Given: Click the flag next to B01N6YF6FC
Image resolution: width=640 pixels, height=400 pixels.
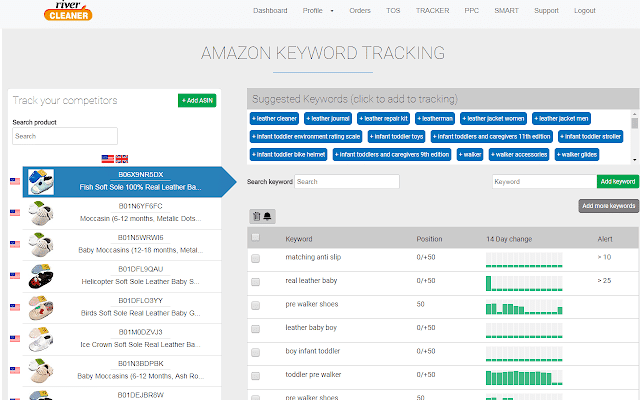Looking at the screenshot, I should tap(15, 213).
